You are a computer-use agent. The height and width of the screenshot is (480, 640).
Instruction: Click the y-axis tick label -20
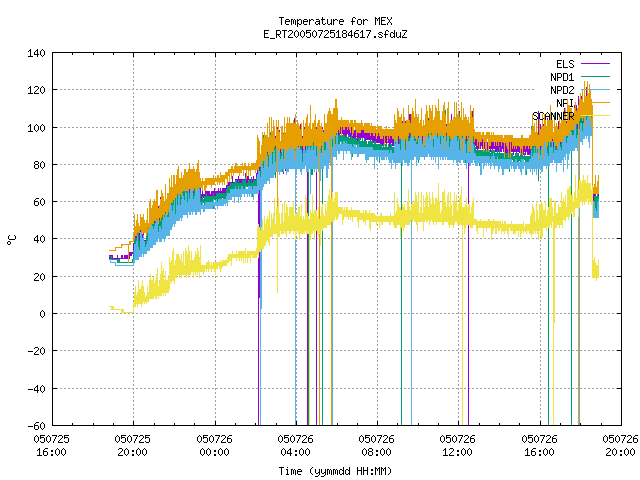[x=36, y=351]
